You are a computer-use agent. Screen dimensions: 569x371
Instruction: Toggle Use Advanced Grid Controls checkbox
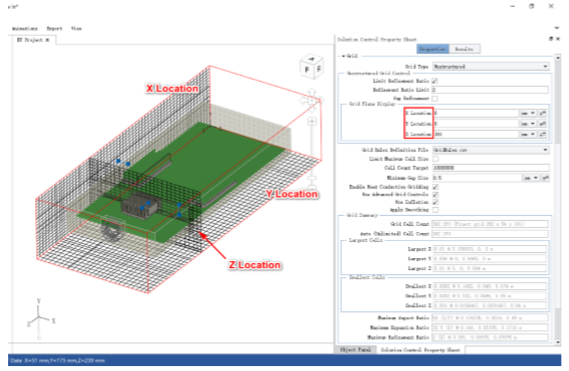tap(435, 195)
